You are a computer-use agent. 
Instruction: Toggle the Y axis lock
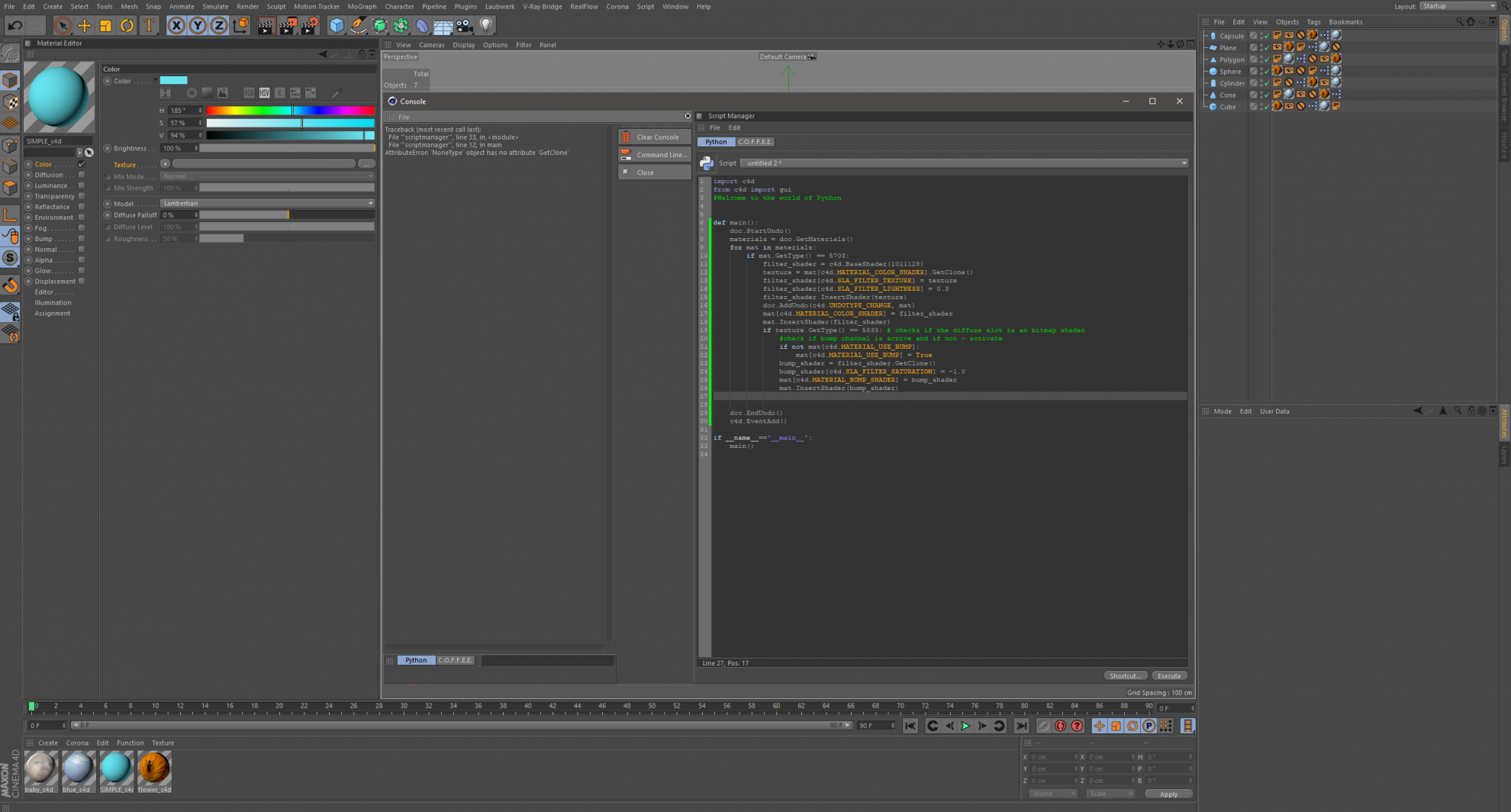click(197, 25)
